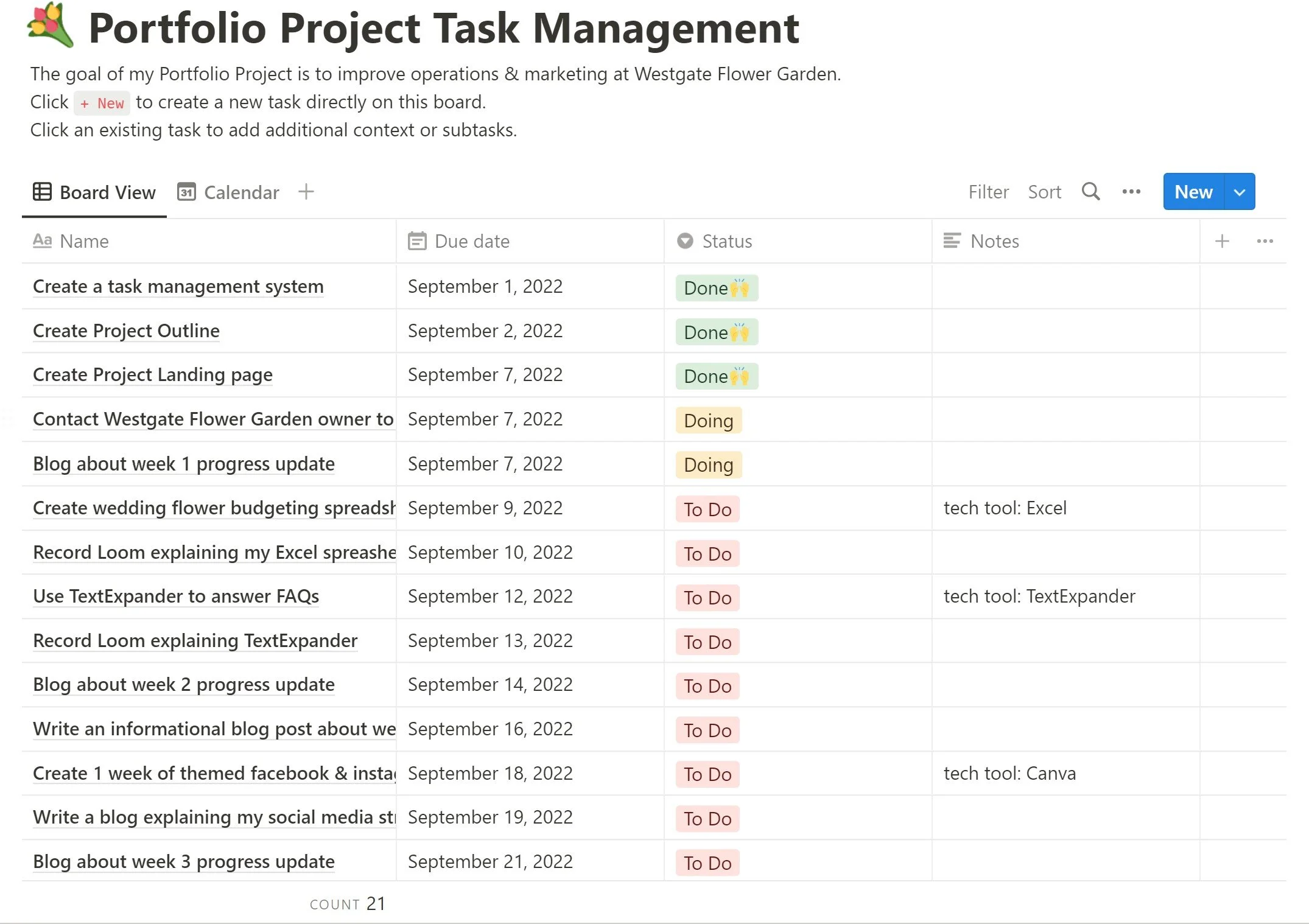Viewport: 1309px width, 924px height.
Task: Select the Board View tab
Action: click(x=94, y=192)
